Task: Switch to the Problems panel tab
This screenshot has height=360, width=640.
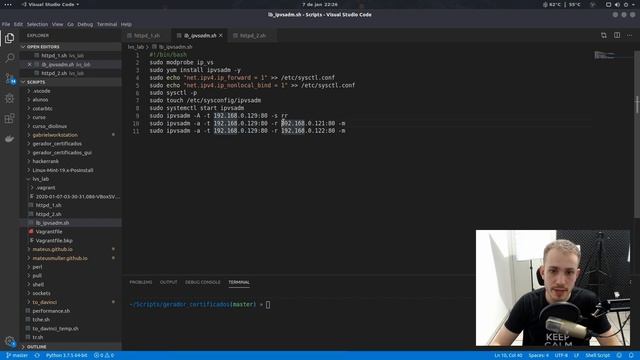Action: [x=140, y=282]
